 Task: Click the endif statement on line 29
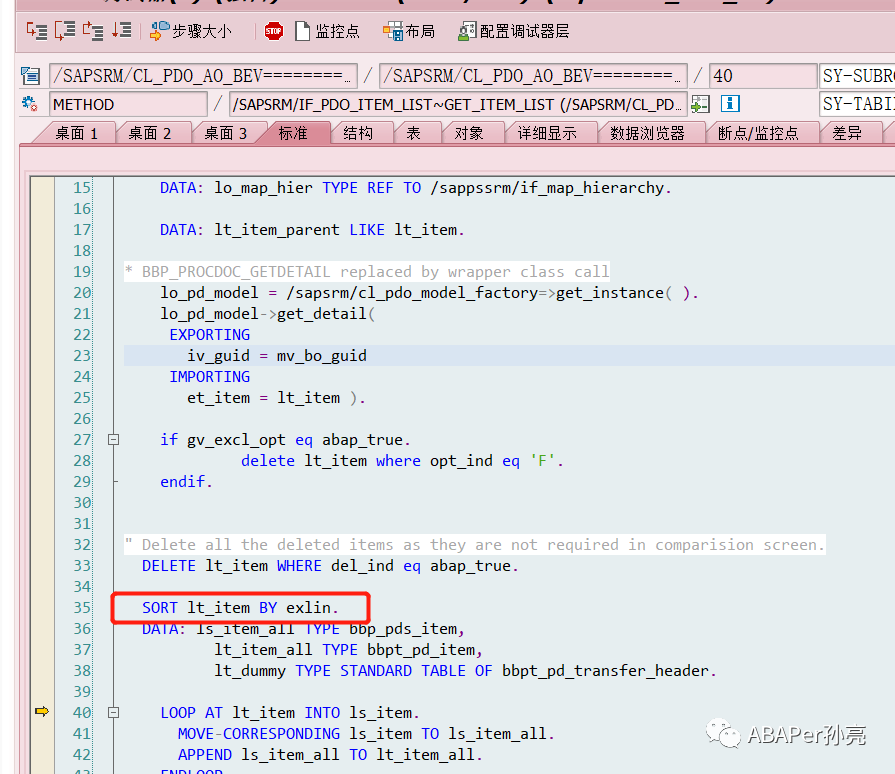pos(186,482)
